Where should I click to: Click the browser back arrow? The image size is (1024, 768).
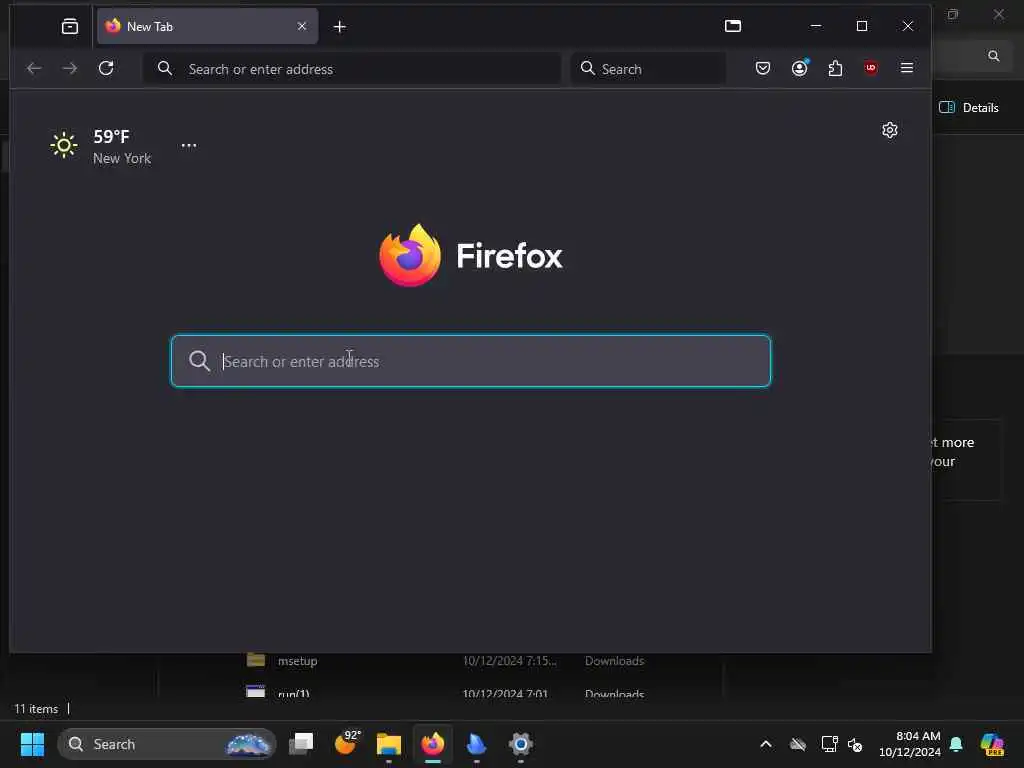(34, 68)
